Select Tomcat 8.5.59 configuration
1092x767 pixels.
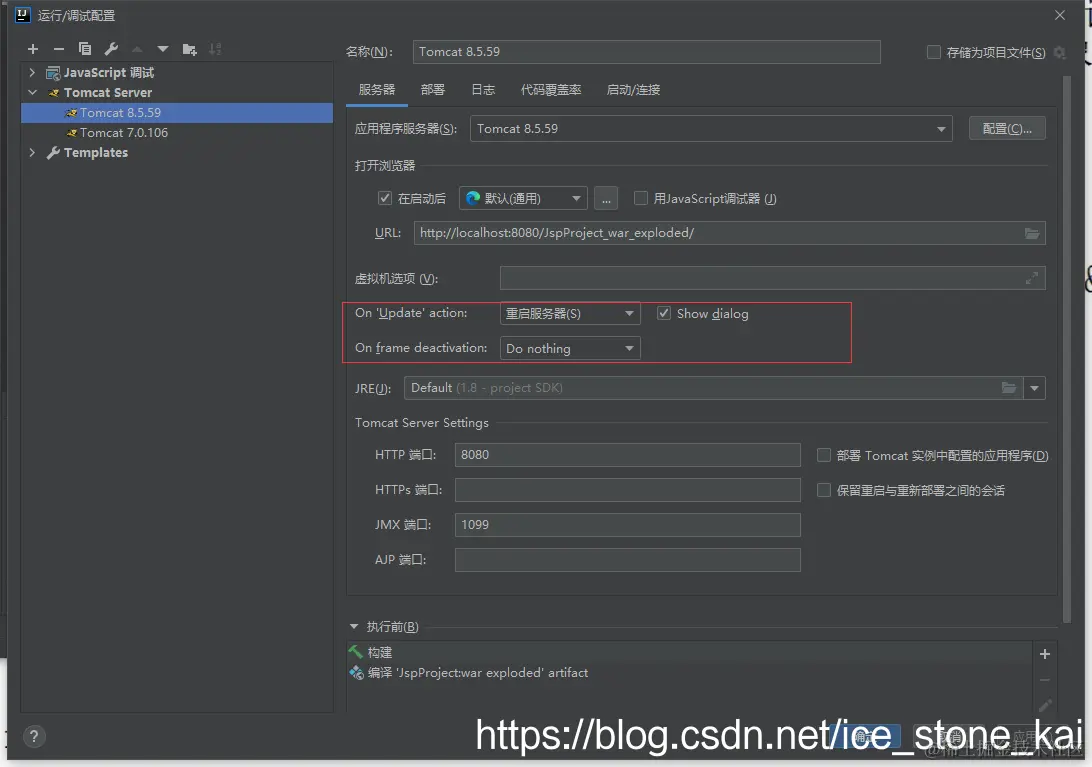177,113
